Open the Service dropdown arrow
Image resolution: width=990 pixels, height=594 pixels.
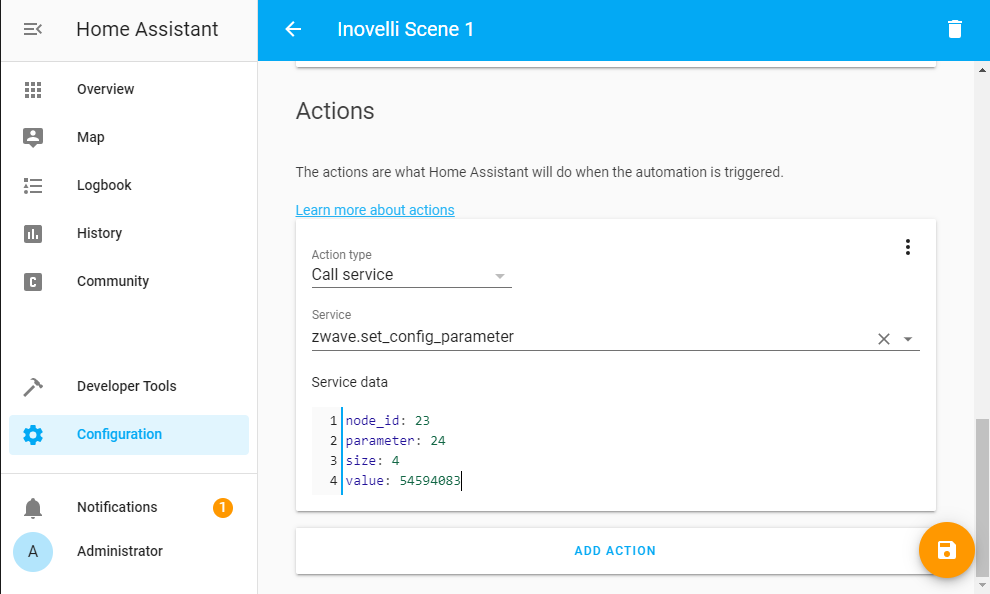point(908,339)
